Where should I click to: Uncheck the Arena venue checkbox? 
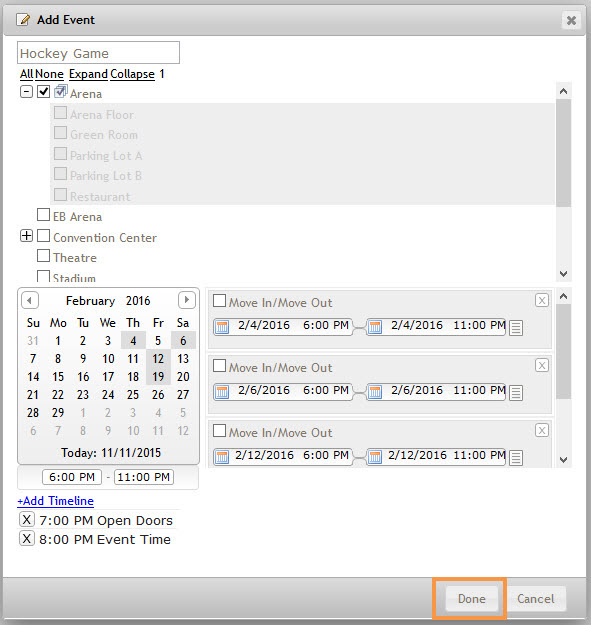(43, 92)
